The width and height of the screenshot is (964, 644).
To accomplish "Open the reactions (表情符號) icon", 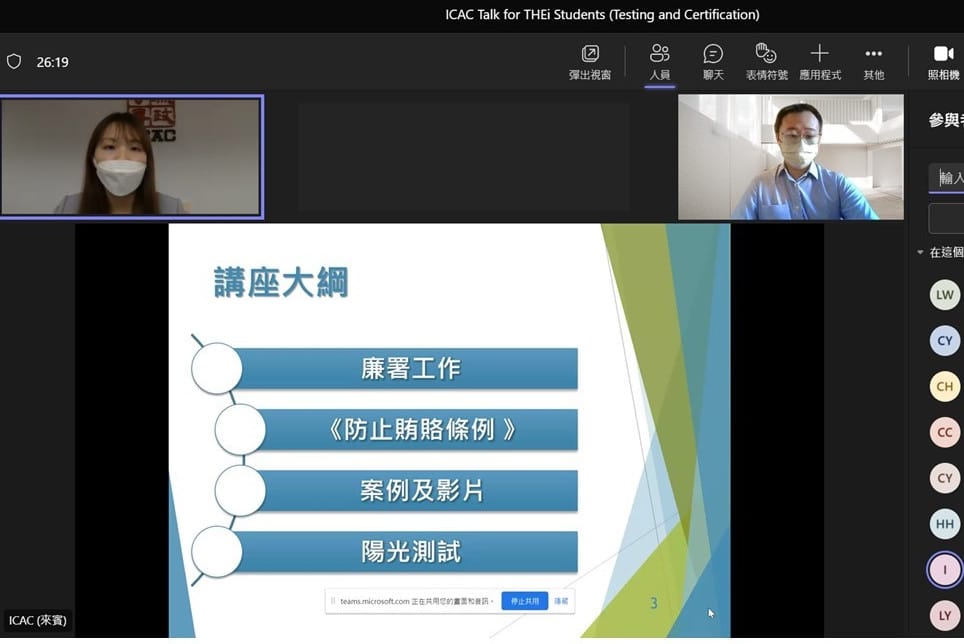I will [x=766, y=54].
